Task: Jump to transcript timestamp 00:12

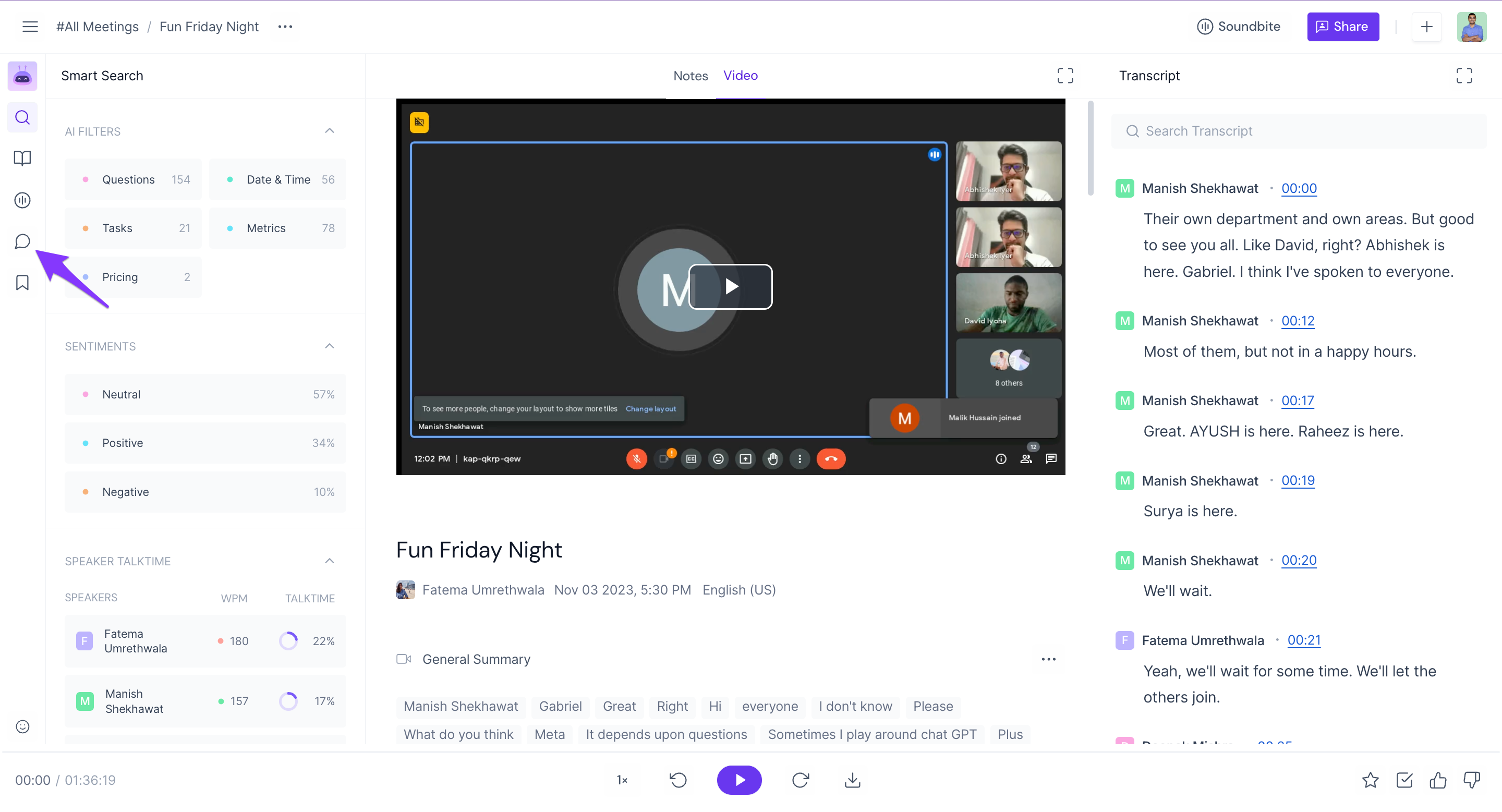Action: pyautogui.click(x=1298, y=321)
